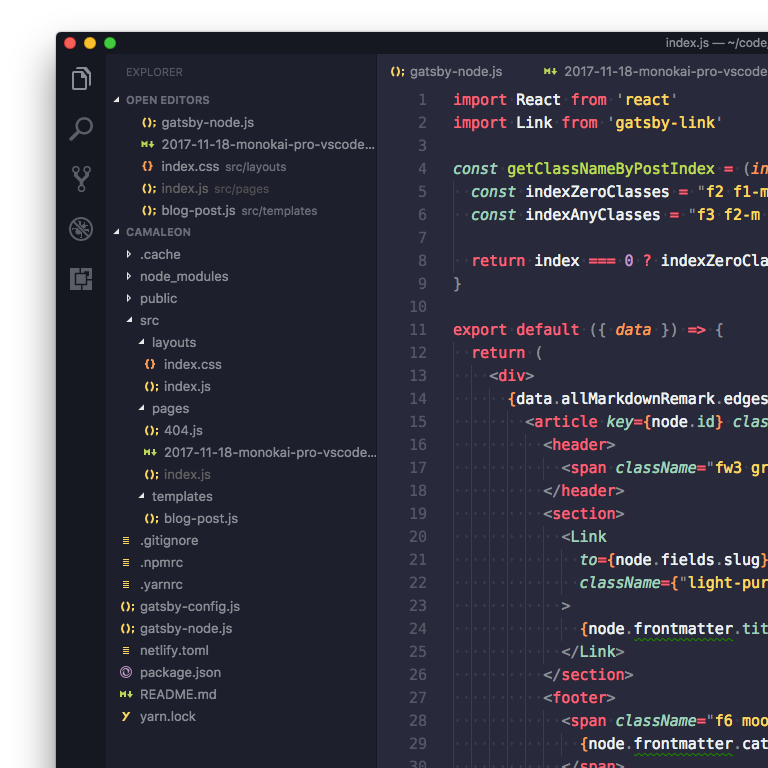Viewport: 768px width, 768px height.
Task: Collapse the CAMALEON project section
Action: pyautogui.click(x=117, y=232)
